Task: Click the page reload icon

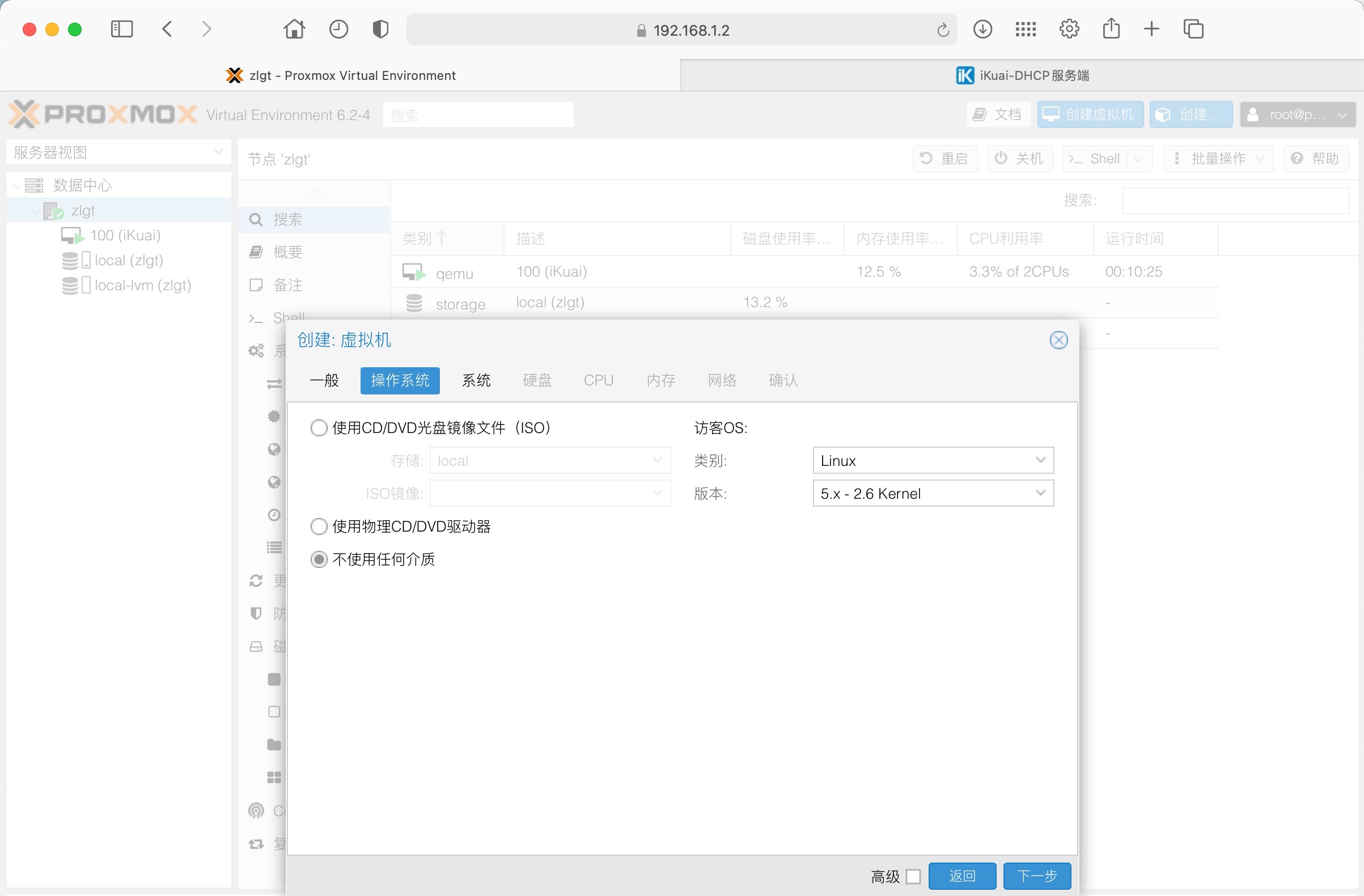Action: pos(943,30)
